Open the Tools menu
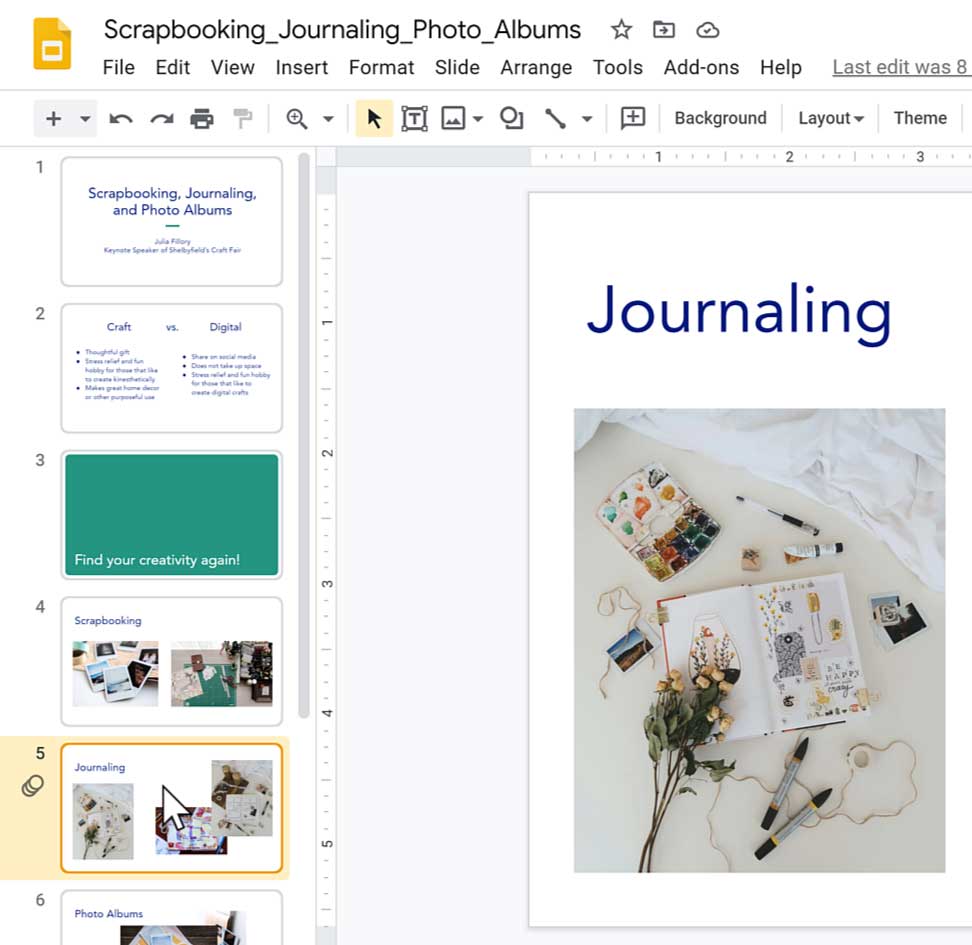The width and height of the screenshot is (972, 945). [x=617, y=67]
